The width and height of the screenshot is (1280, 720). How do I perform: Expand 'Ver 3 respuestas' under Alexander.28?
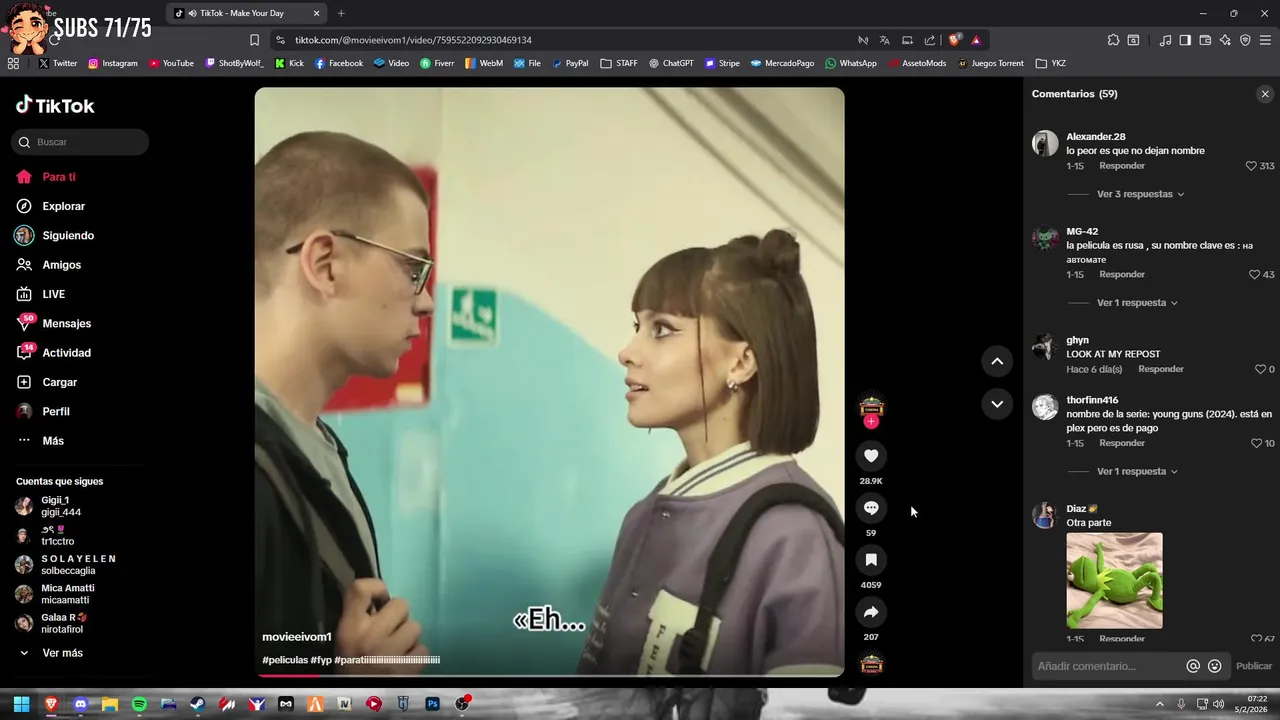coord(1140,194)
